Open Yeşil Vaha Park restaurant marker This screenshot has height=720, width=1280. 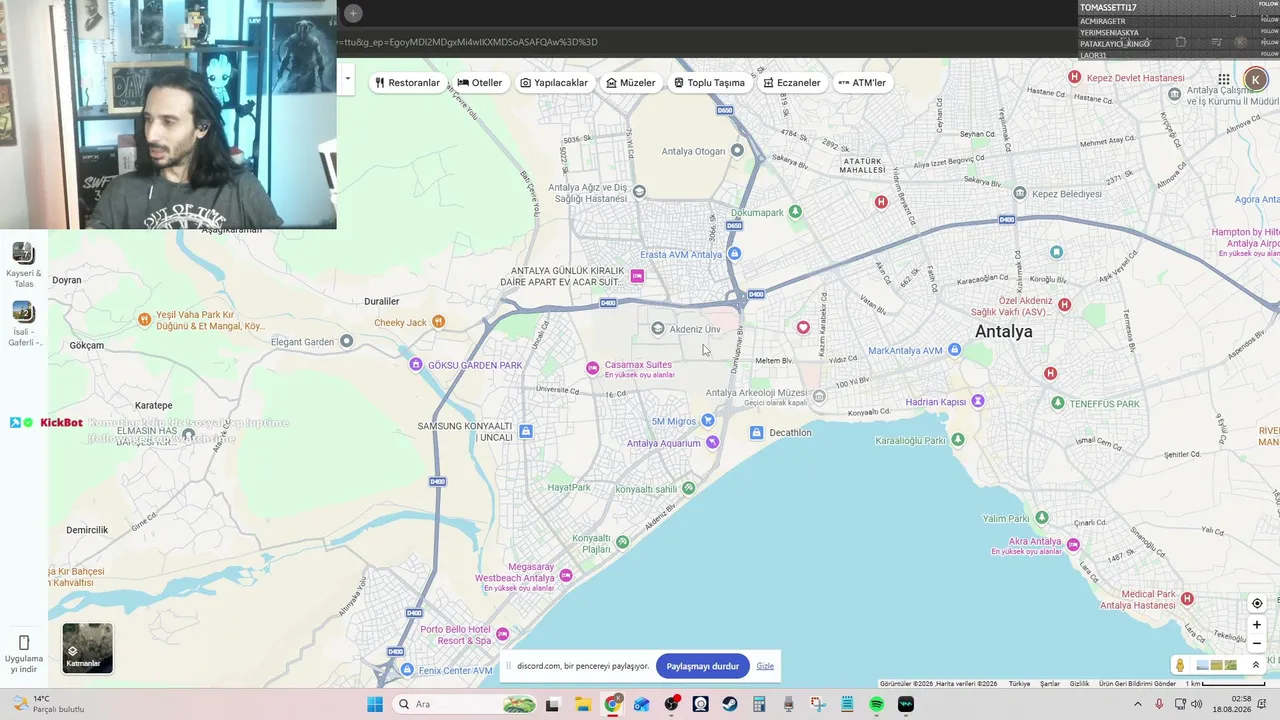pos(145,319)
